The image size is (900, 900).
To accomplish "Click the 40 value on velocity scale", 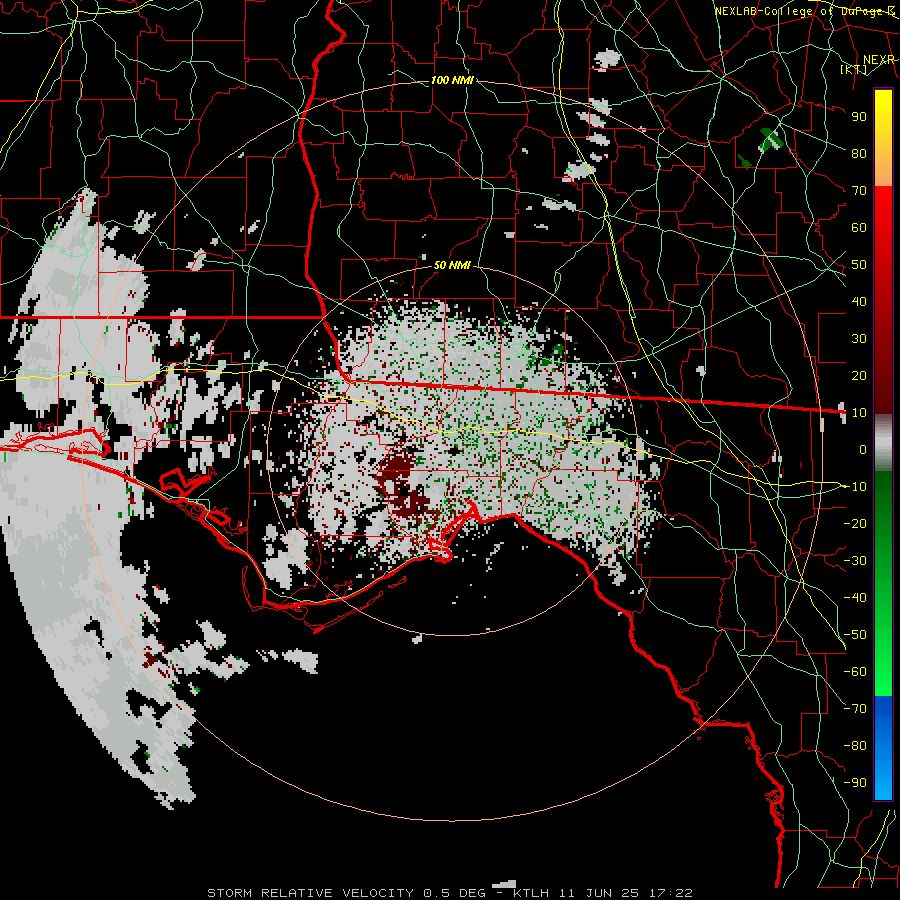I will click(x=859, y=301).
